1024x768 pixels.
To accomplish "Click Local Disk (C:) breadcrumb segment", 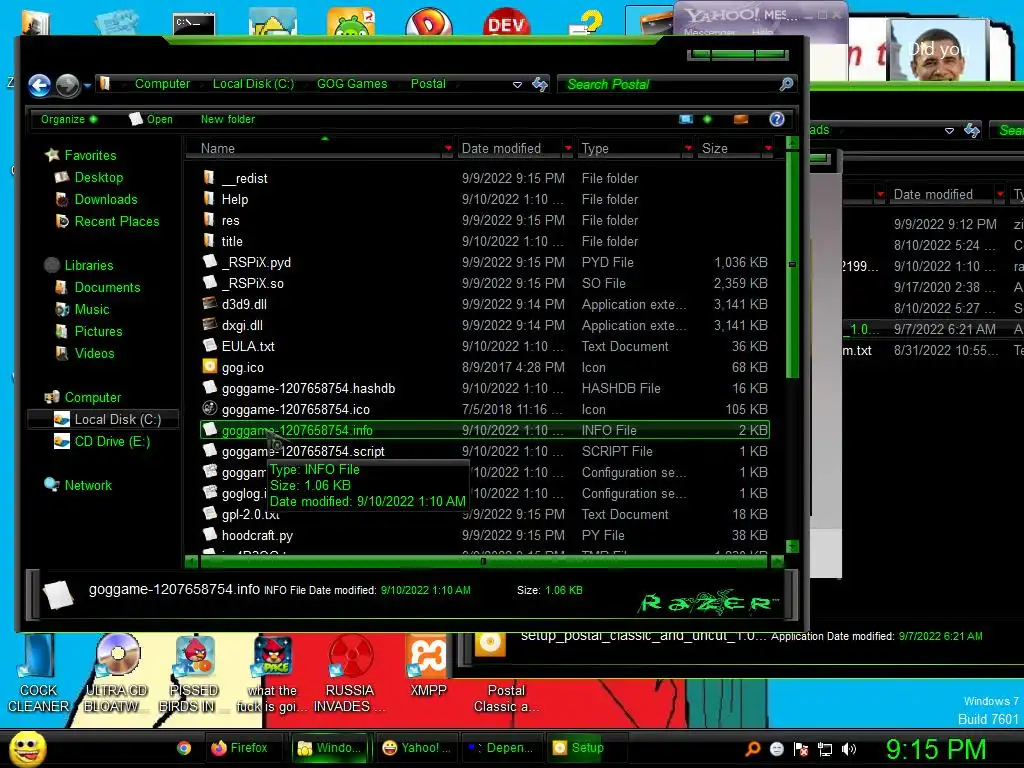I will [253, 84].
